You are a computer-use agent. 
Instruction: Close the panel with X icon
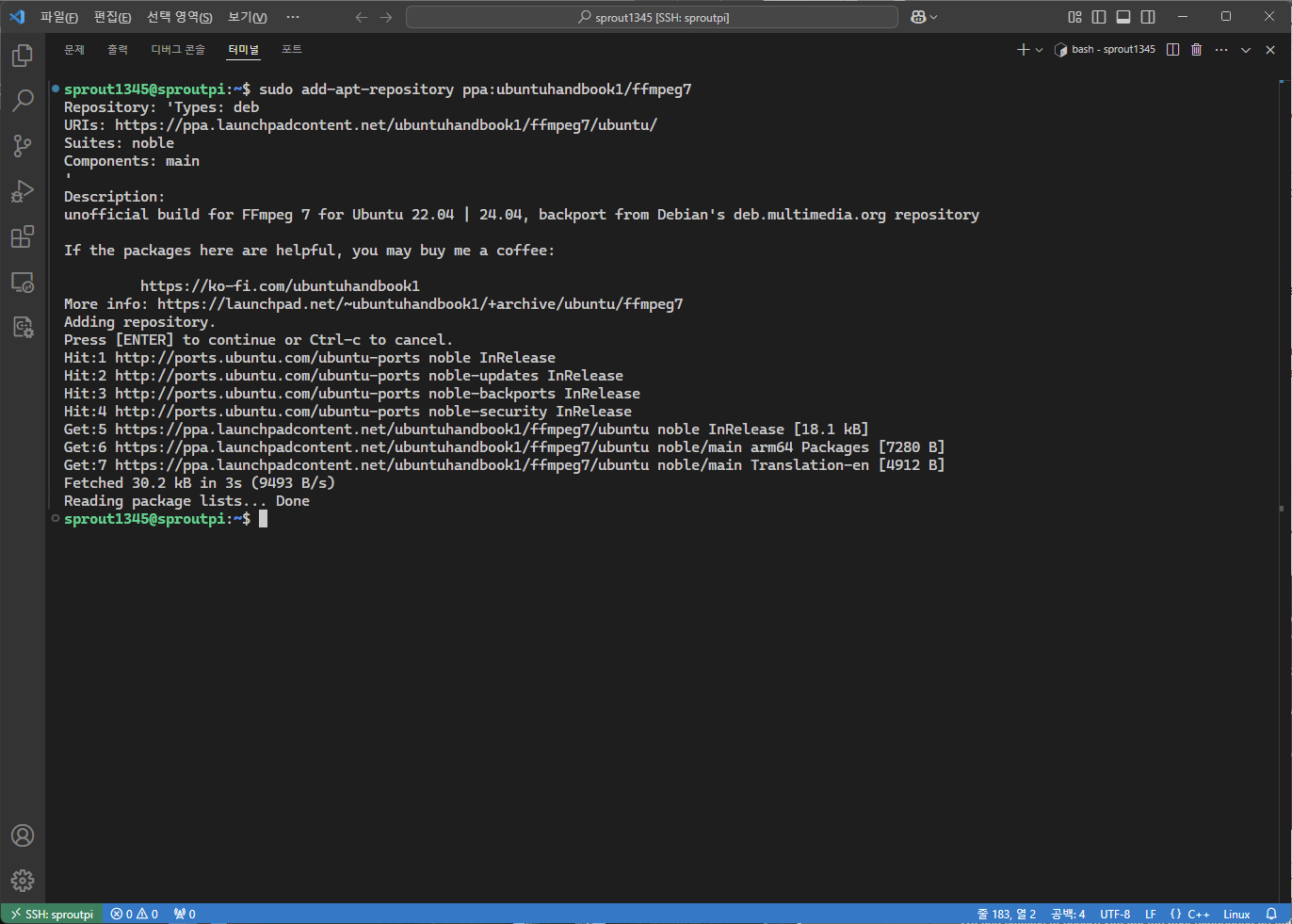tap(1270, 50)
